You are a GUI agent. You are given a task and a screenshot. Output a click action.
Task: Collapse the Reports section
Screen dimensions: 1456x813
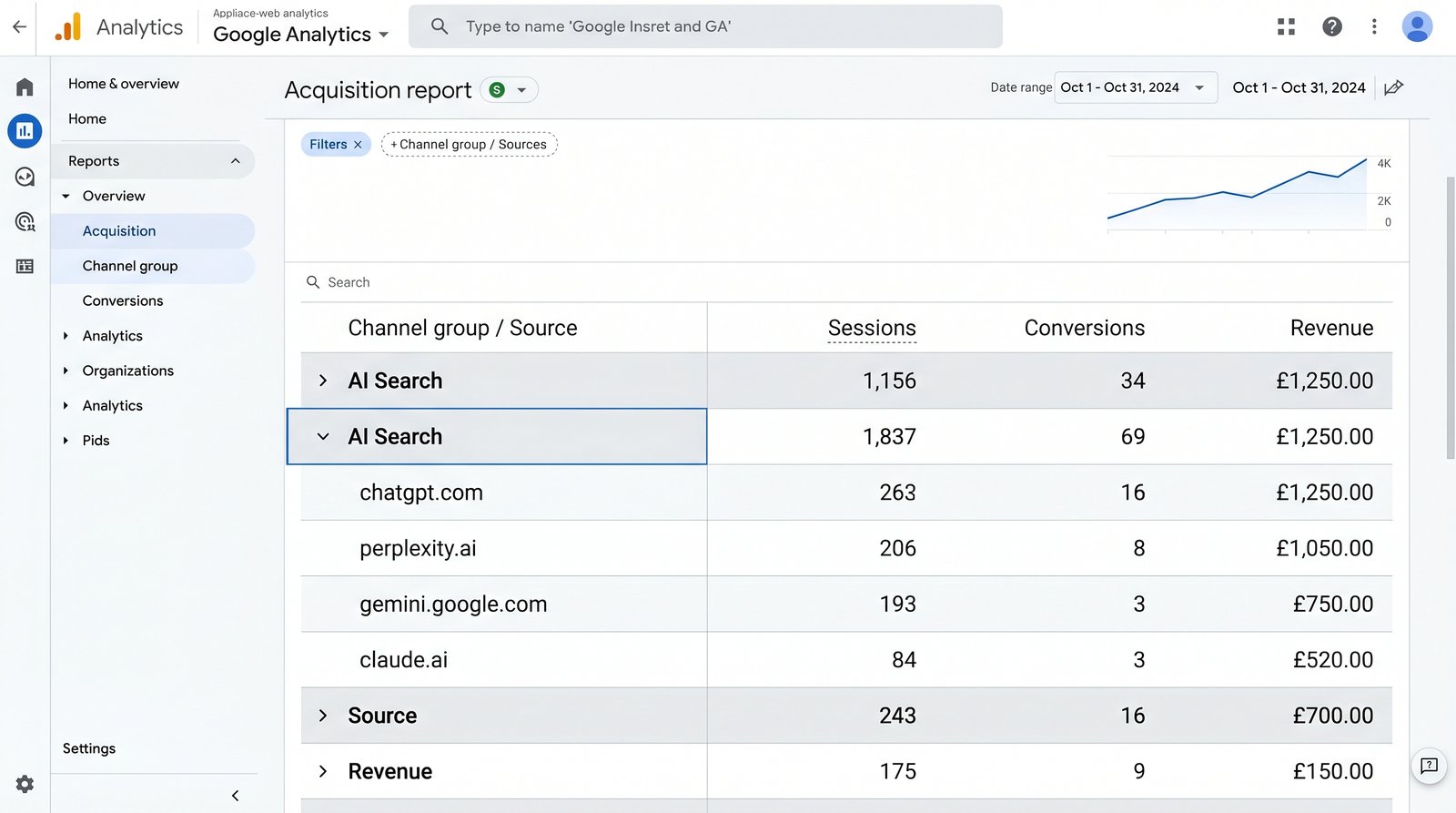(x=235, y=161)
